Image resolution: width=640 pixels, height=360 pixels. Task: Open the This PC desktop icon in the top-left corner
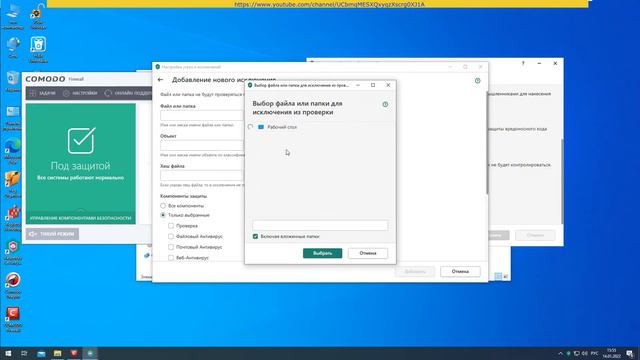point(13,16)
